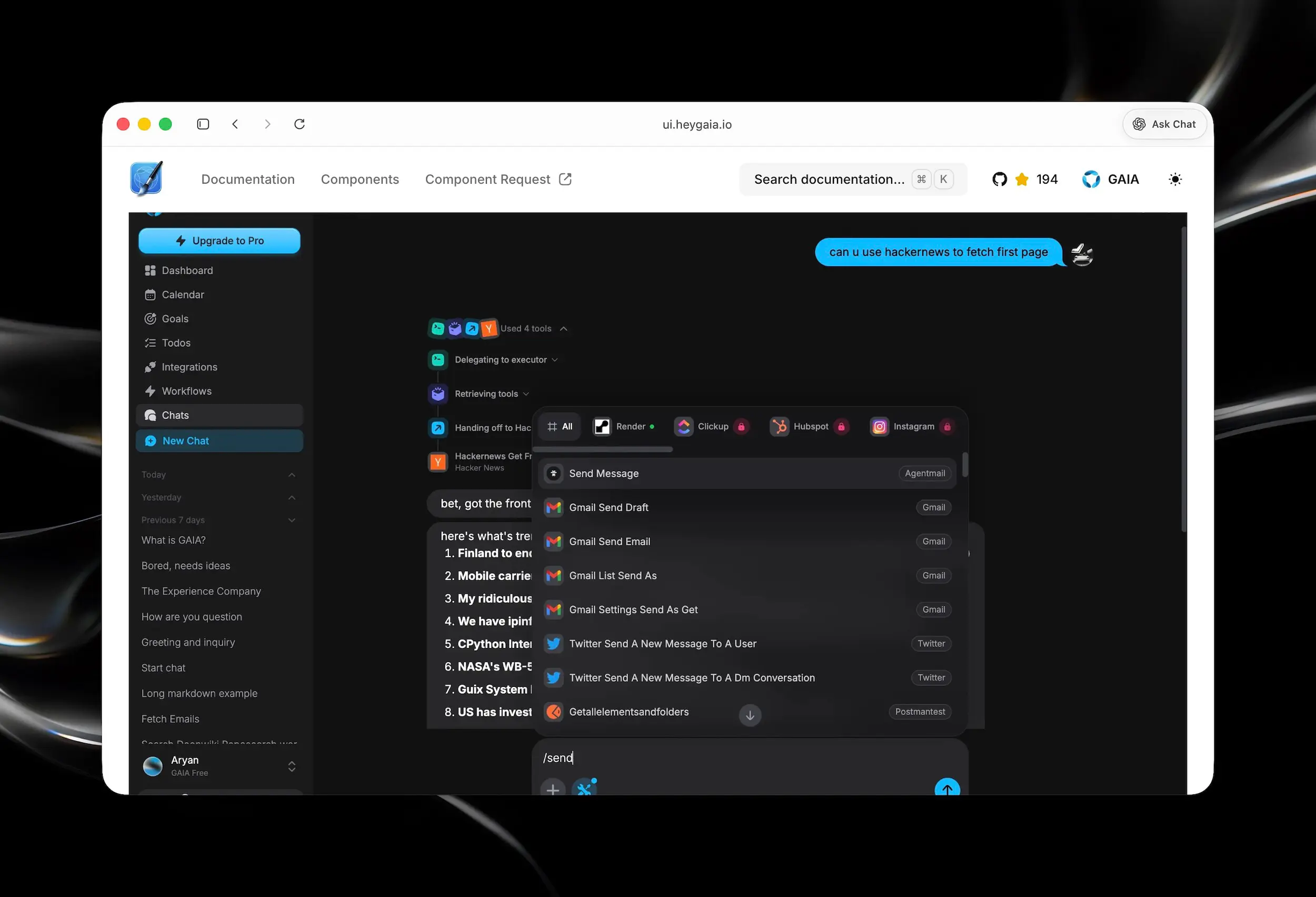Choose Twitter message to a Dm Conversation
The image size is (1316, 897).
tap(747, 677)
